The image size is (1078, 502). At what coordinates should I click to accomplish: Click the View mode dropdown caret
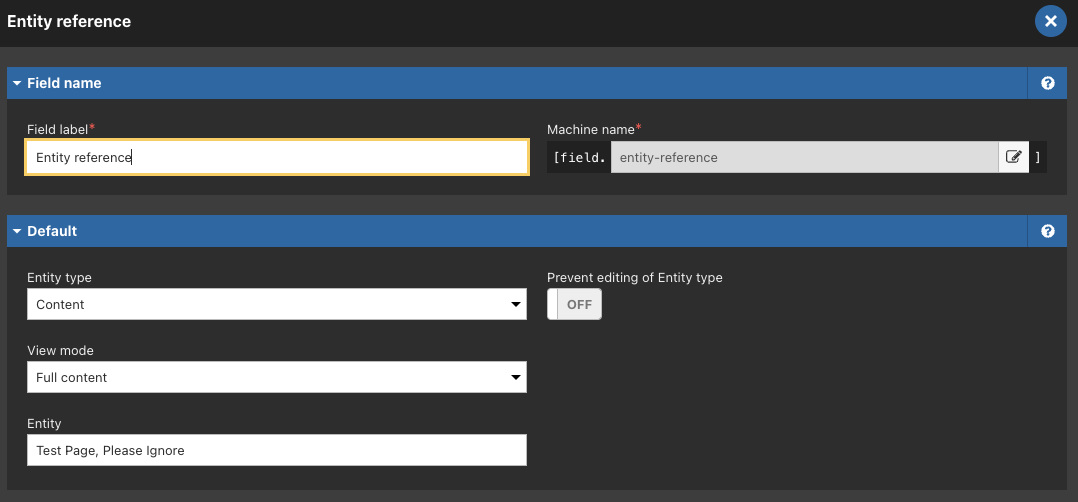click(x=516, y=378)
